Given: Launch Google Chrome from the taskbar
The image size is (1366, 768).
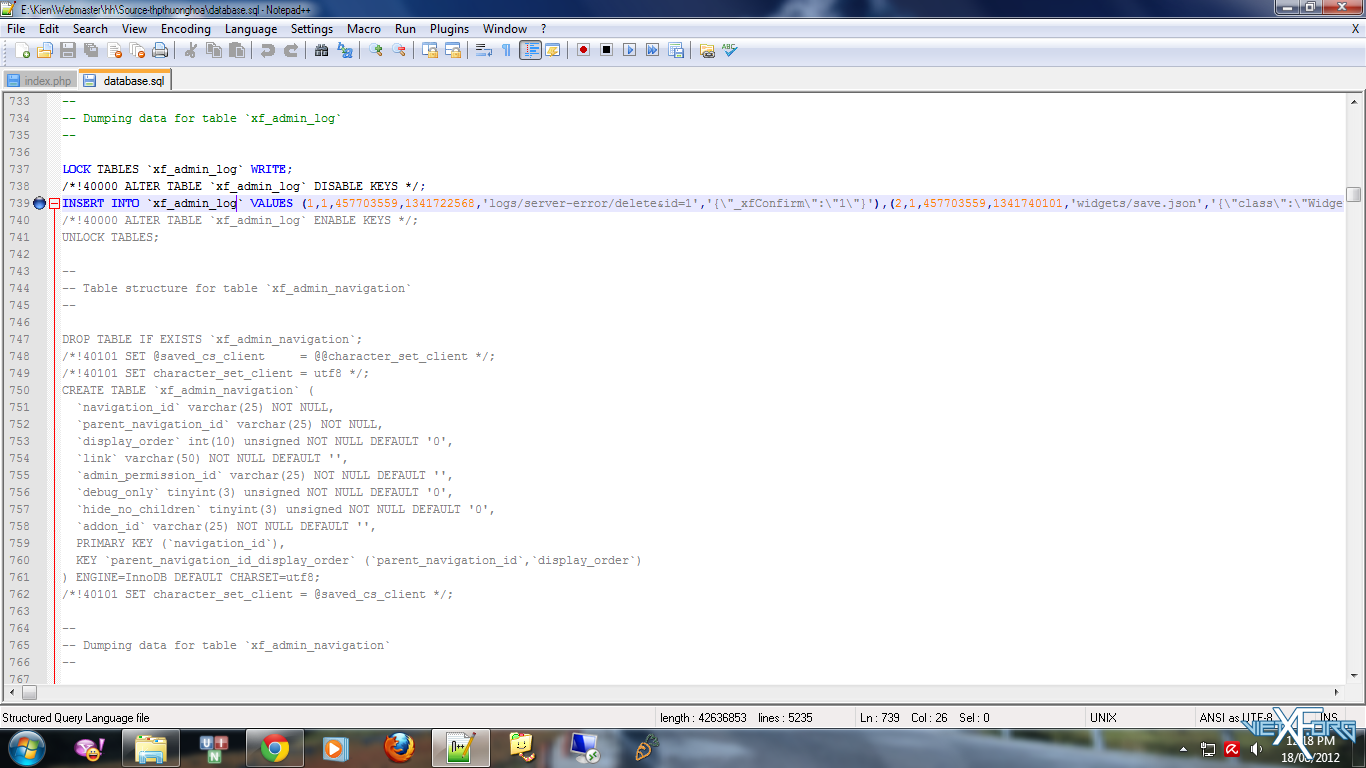Looking at the screenshot, I should [x=275, y=748].
